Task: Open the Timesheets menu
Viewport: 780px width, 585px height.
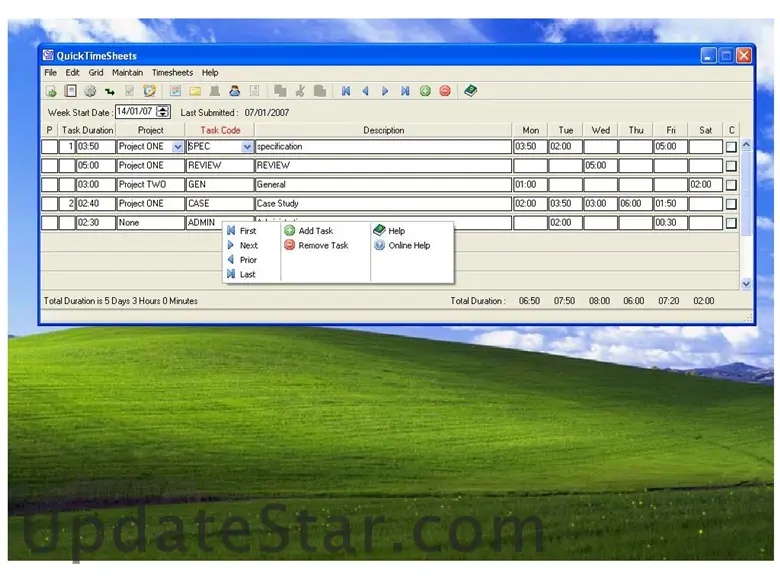Action: (x=172, y=73)
